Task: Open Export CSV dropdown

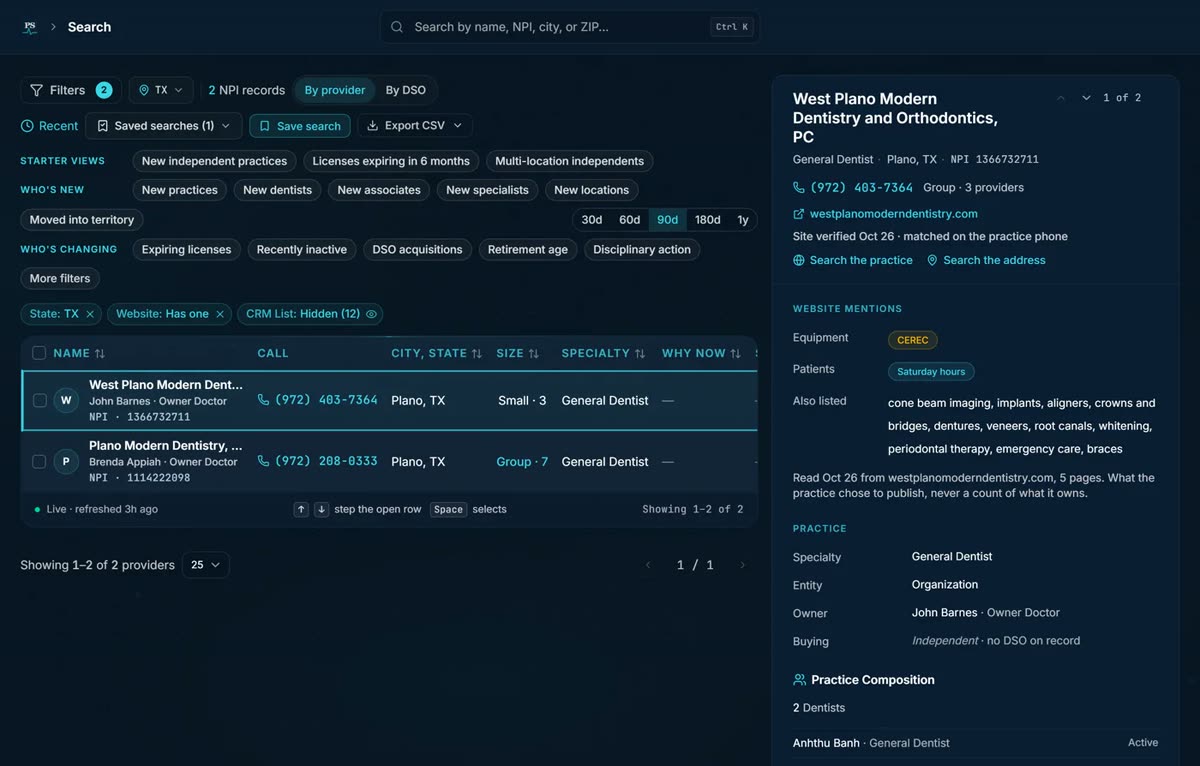Action: tap(415, 126)
